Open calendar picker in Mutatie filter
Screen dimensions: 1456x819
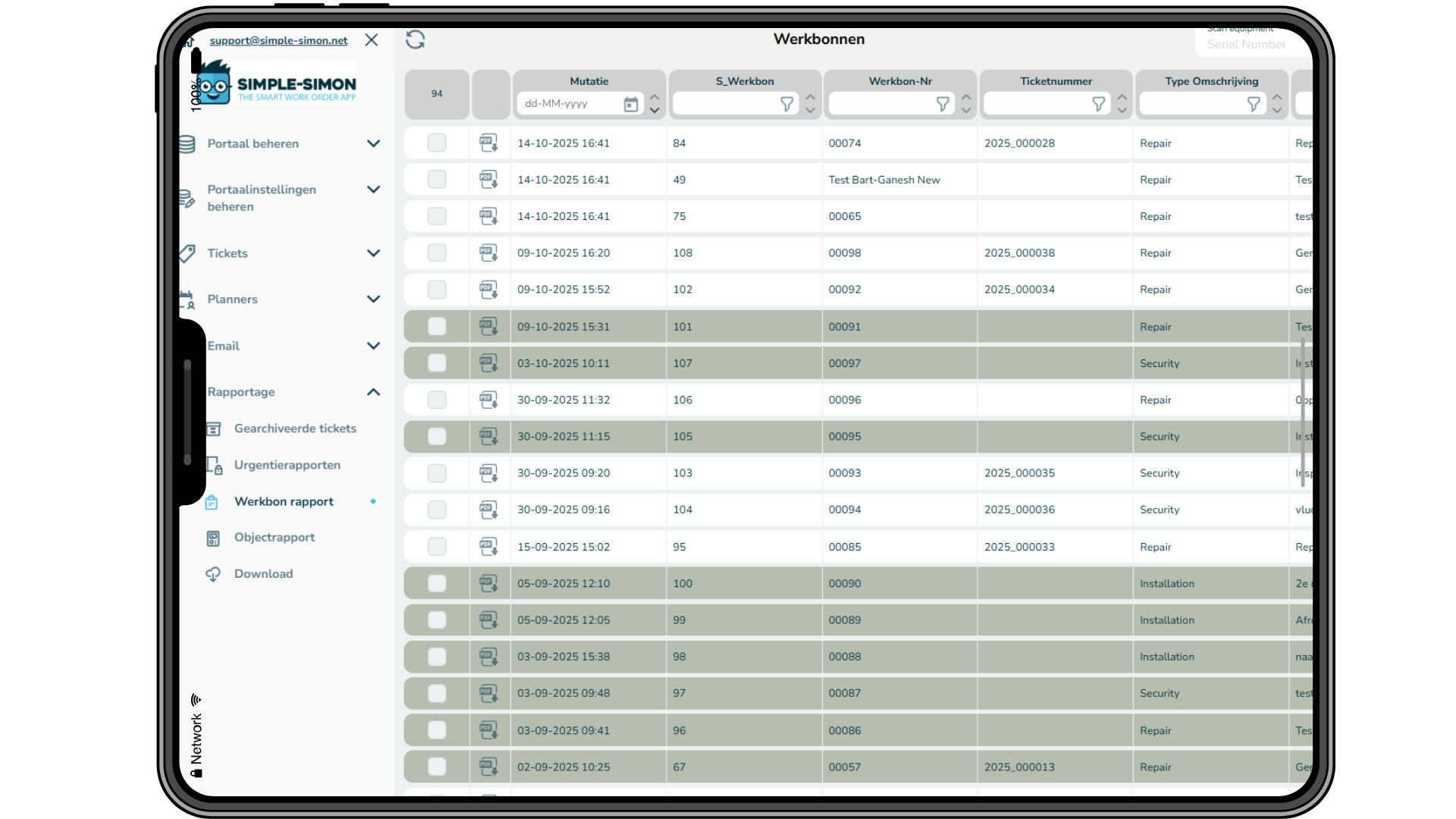pos(630,105)
